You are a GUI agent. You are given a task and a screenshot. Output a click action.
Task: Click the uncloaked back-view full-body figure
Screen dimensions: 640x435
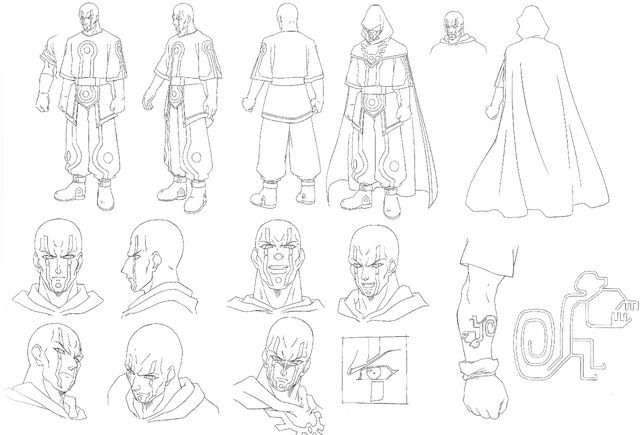click(284, 106)
